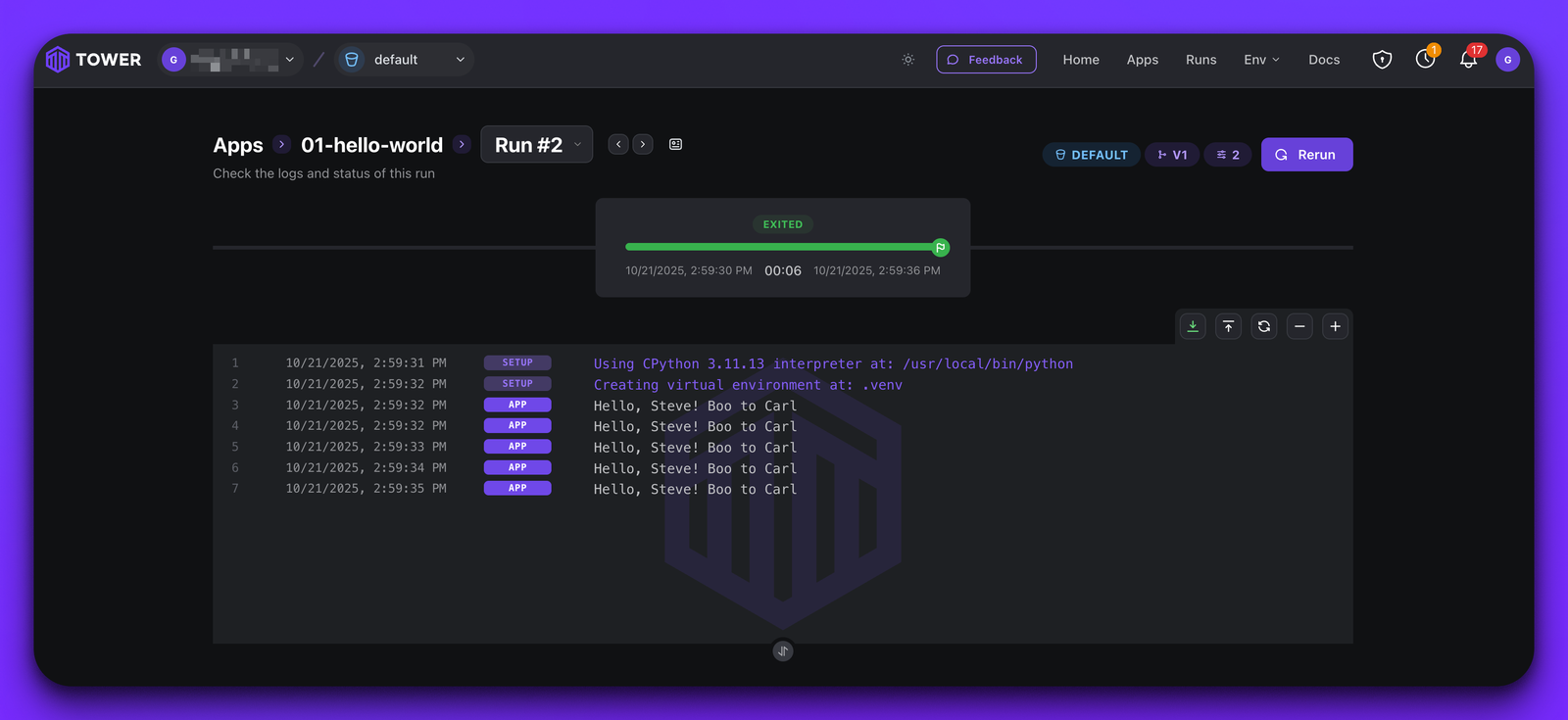Increase log font size with plus
Image resolution: width=1568 pixels, height=720 pixels.
(1335, 326)
